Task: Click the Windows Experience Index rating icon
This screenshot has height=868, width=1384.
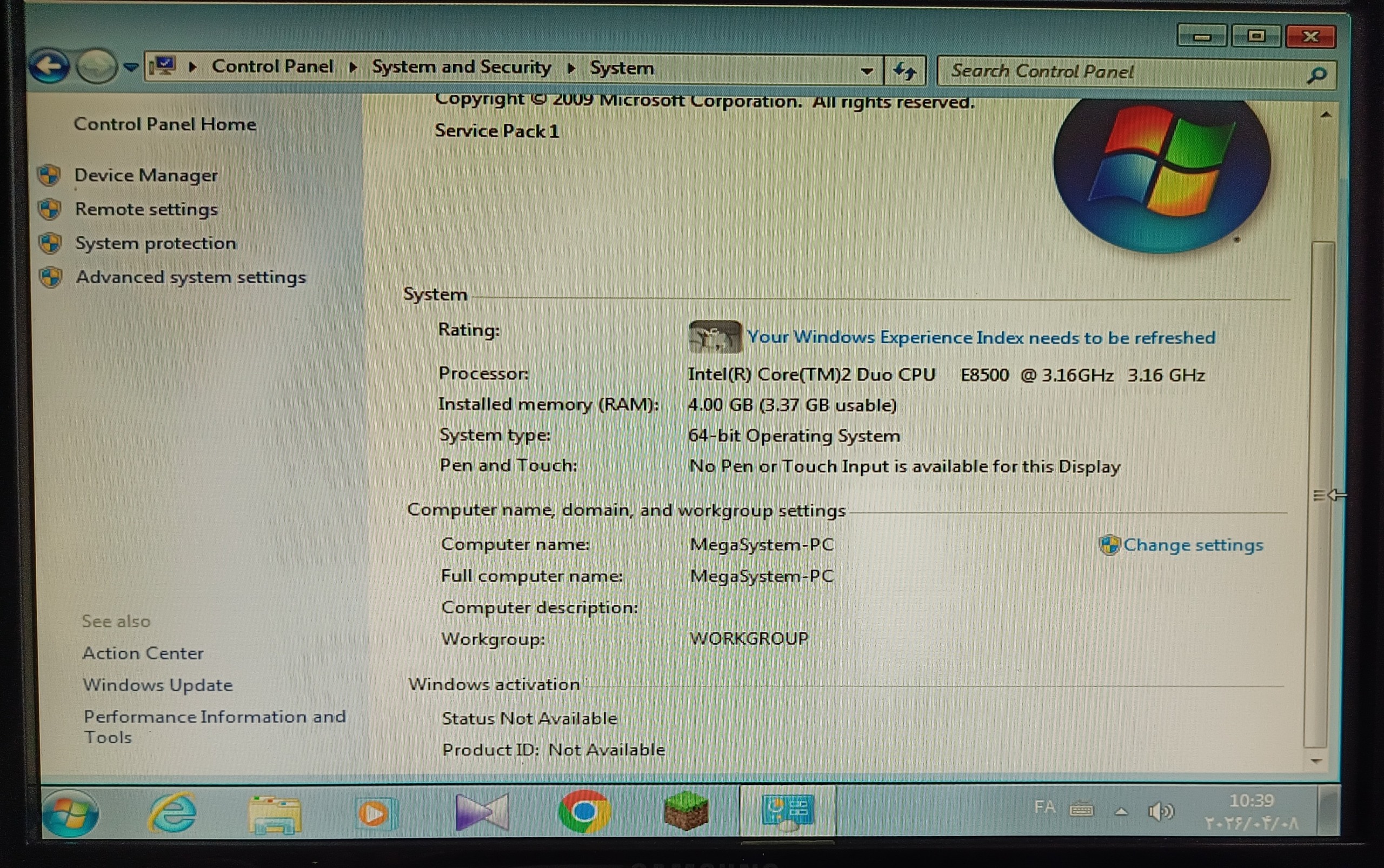Action: point(715,336)
